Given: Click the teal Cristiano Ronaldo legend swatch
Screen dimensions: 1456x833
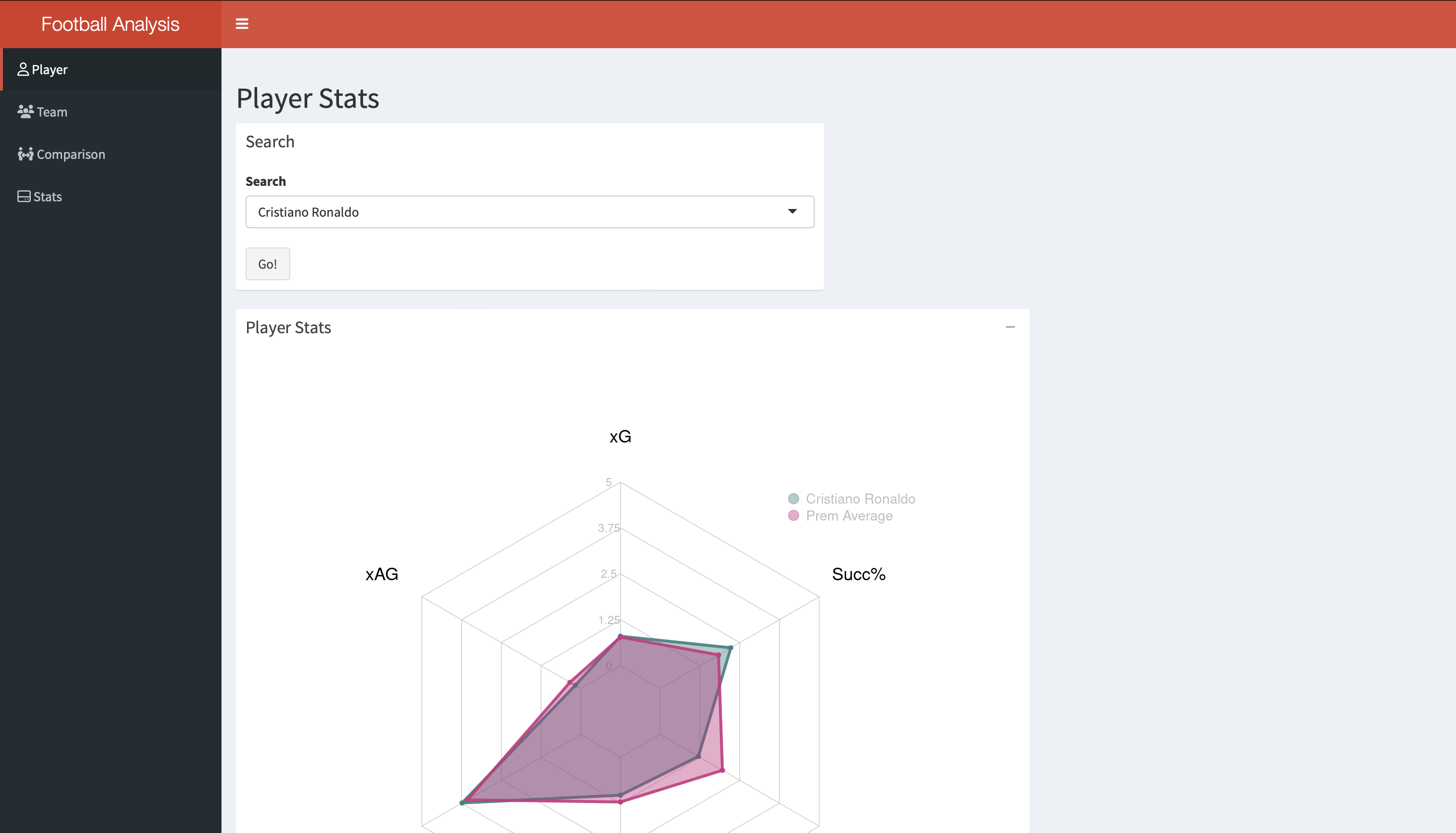Looking at the screenshot, I should (x=793, y=499).
